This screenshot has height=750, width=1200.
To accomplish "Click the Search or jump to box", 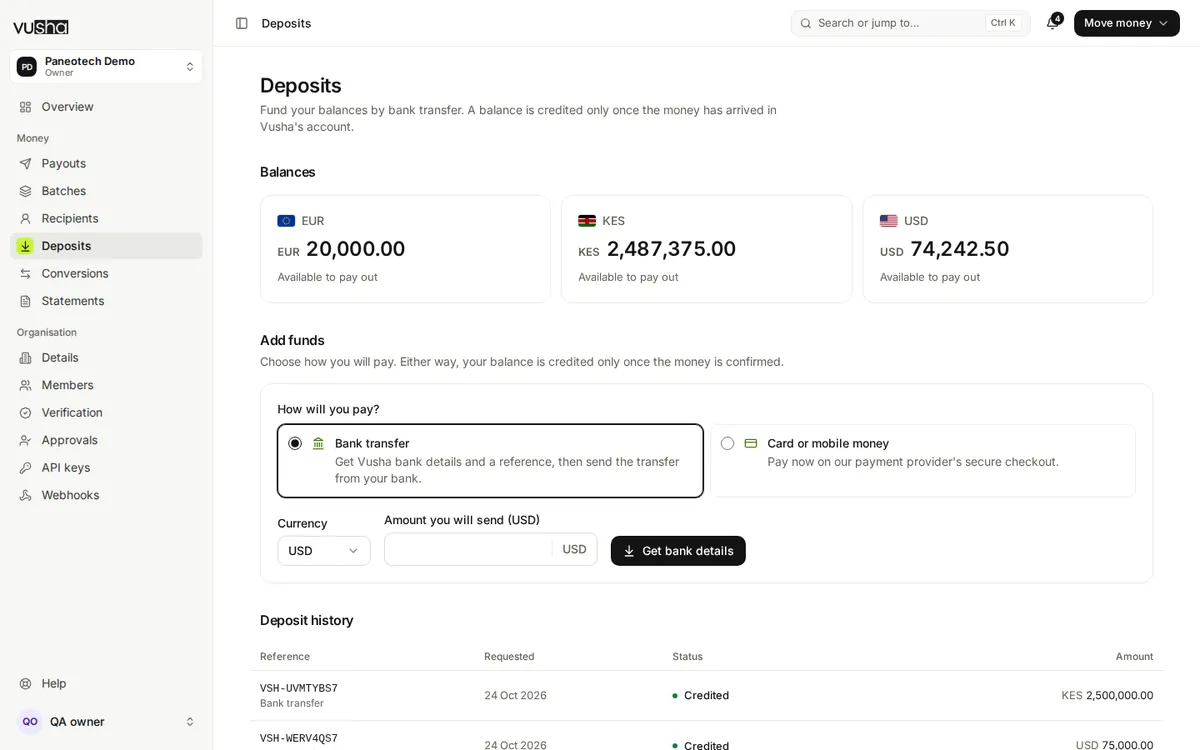I will pos(910,23).
